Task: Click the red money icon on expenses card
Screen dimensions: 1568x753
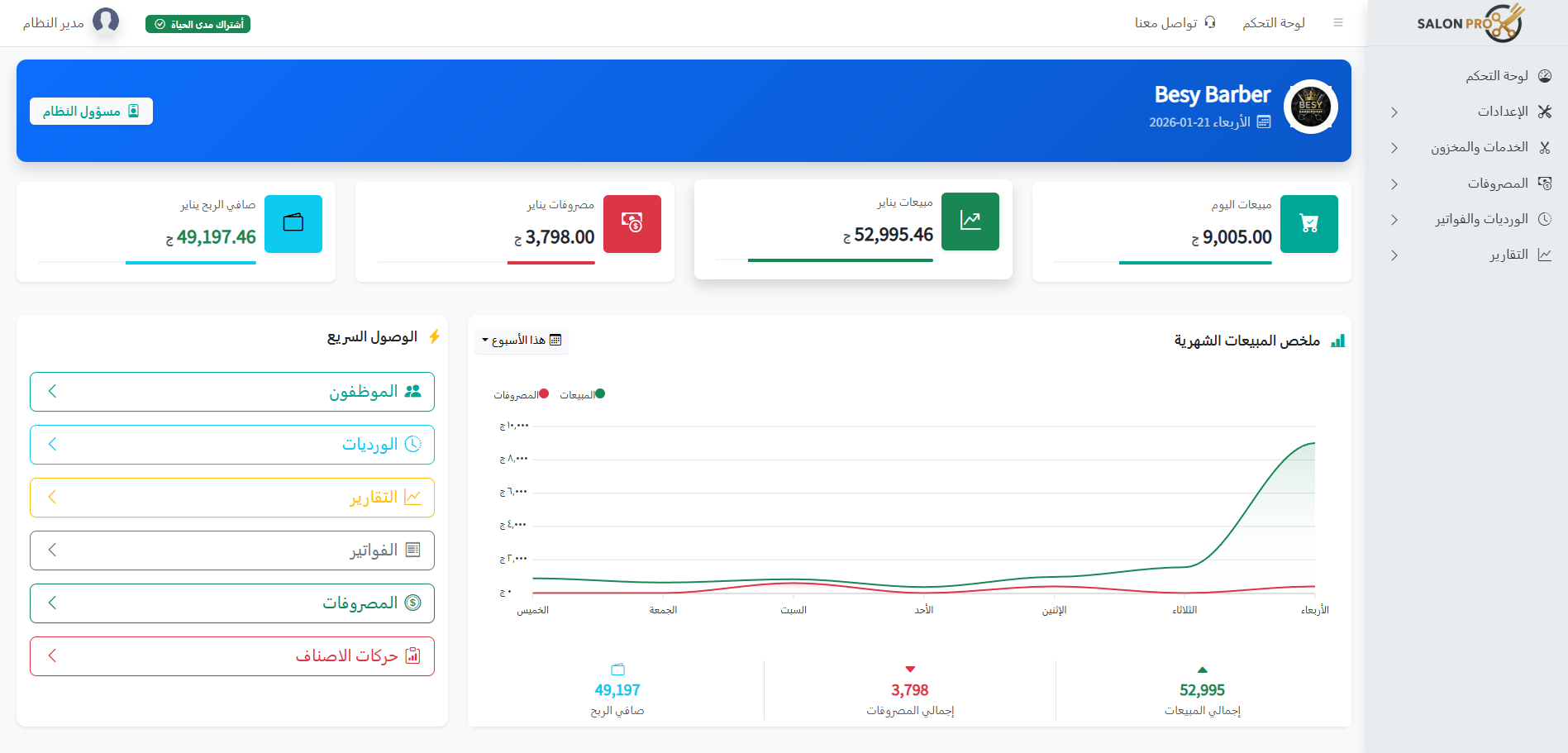Action: [631, 224]
